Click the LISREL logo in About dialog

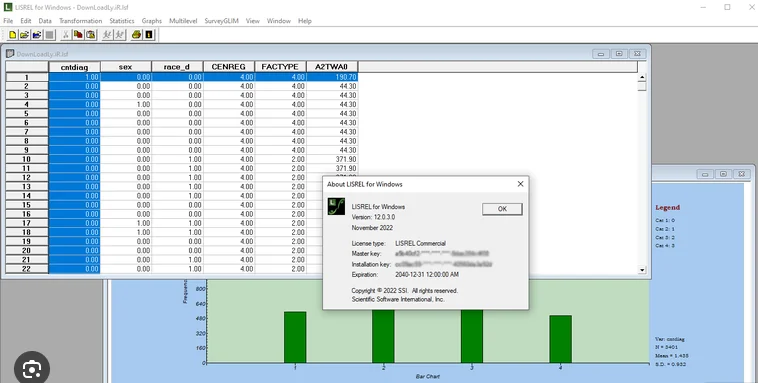pyautogui.click(x=336, y=206)
